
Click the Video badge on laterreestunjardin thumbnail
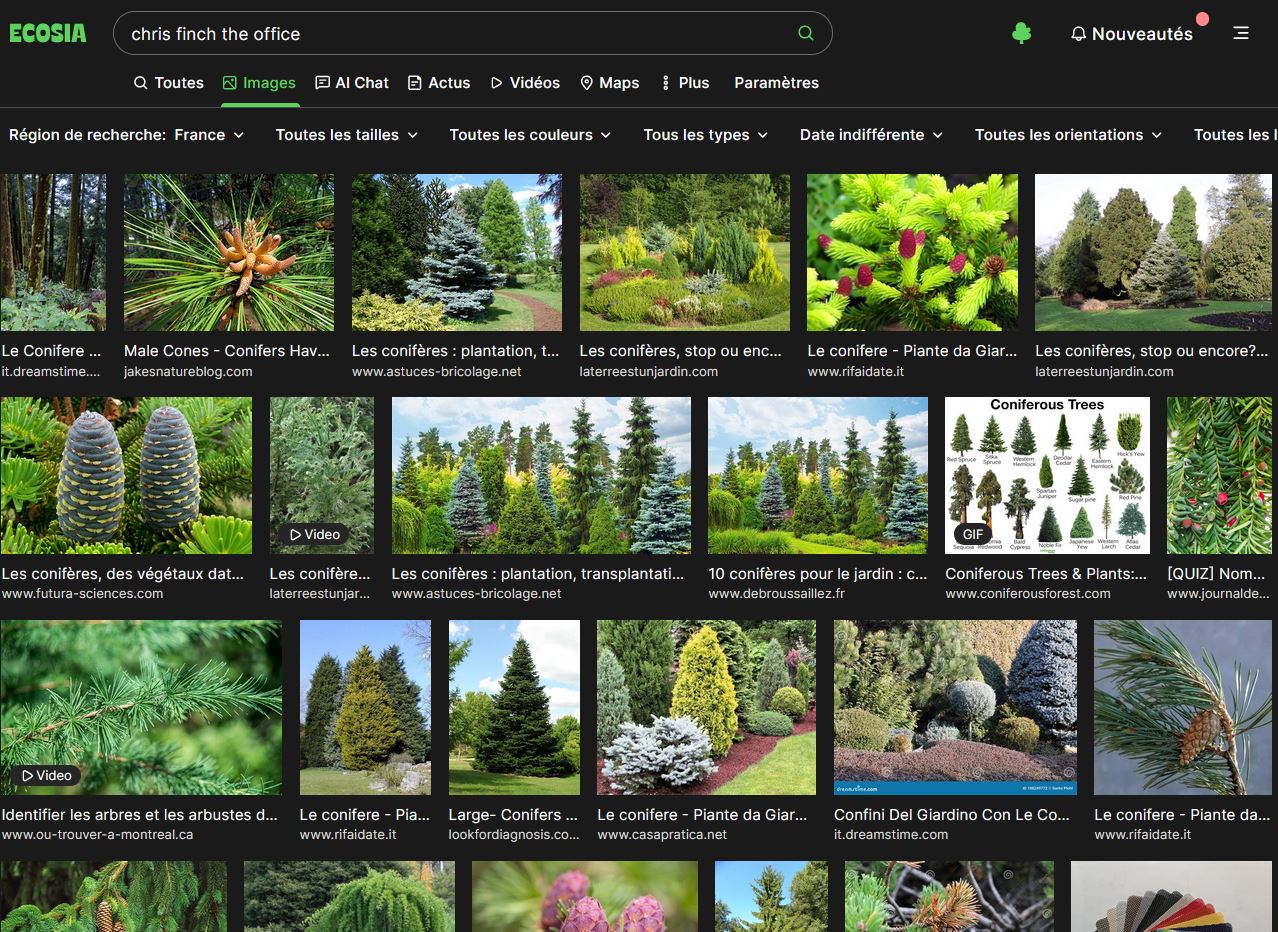(x=315, y=535)
